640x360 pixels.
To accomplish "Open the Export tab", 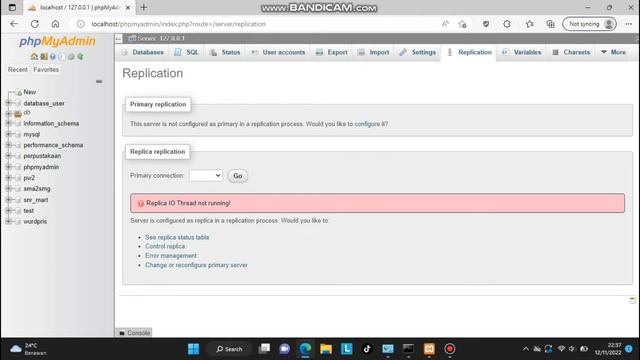I will tap(332, 52).
